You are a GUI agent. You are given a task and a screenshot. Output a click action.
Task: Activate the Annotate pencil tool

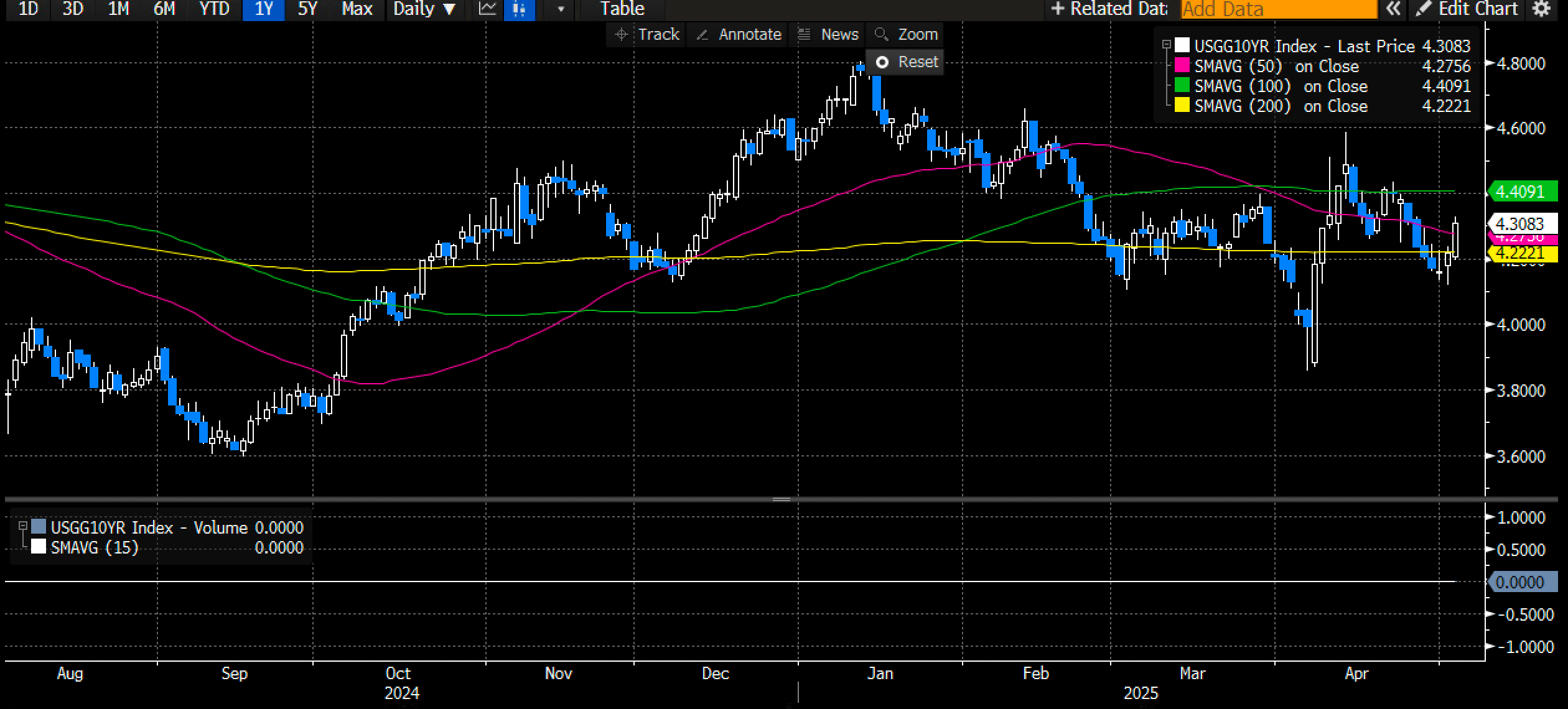(x=738, y=34)
